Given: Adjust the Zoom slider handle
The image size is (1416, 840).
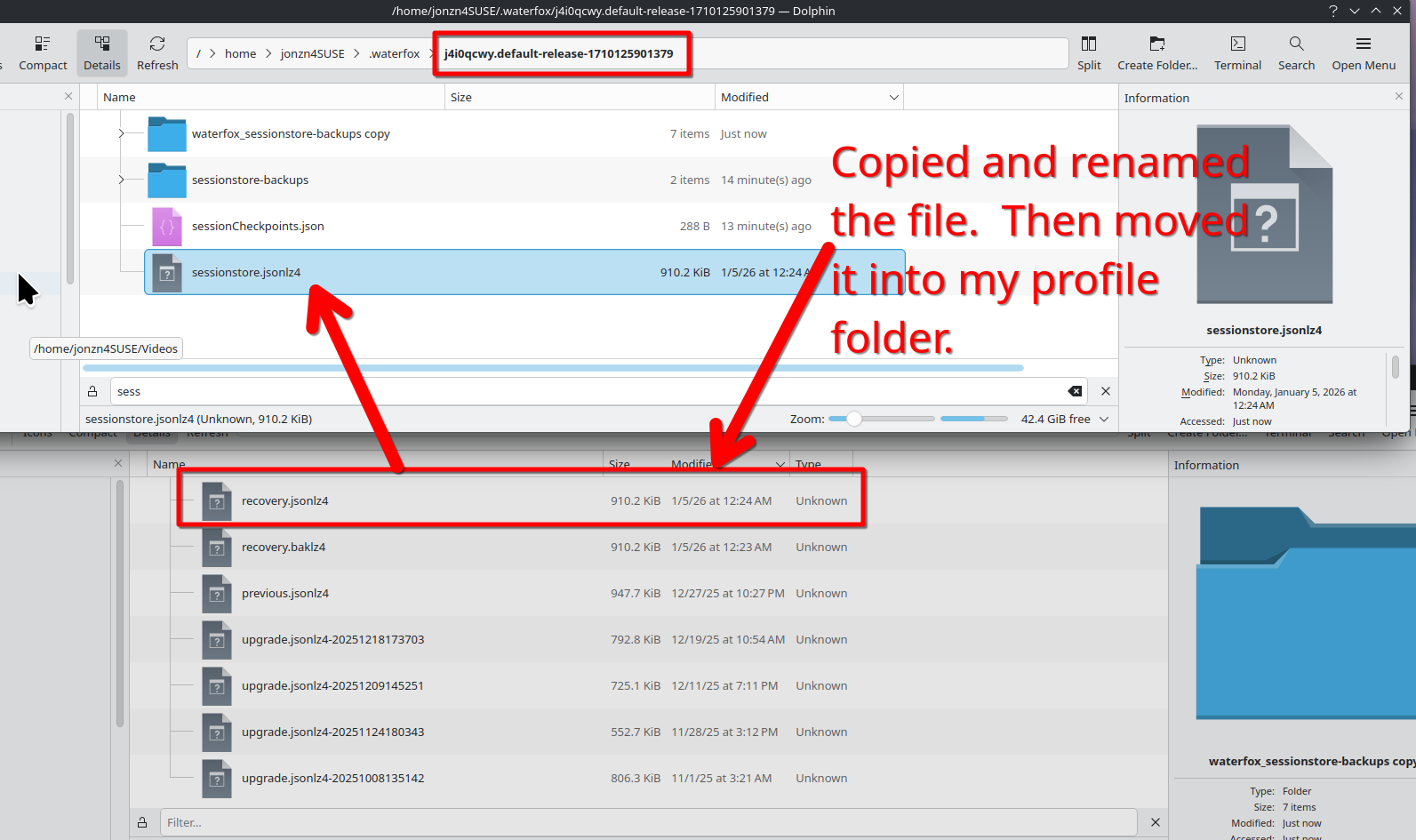Looking at the screenshot, I should (x=854, y=419).
